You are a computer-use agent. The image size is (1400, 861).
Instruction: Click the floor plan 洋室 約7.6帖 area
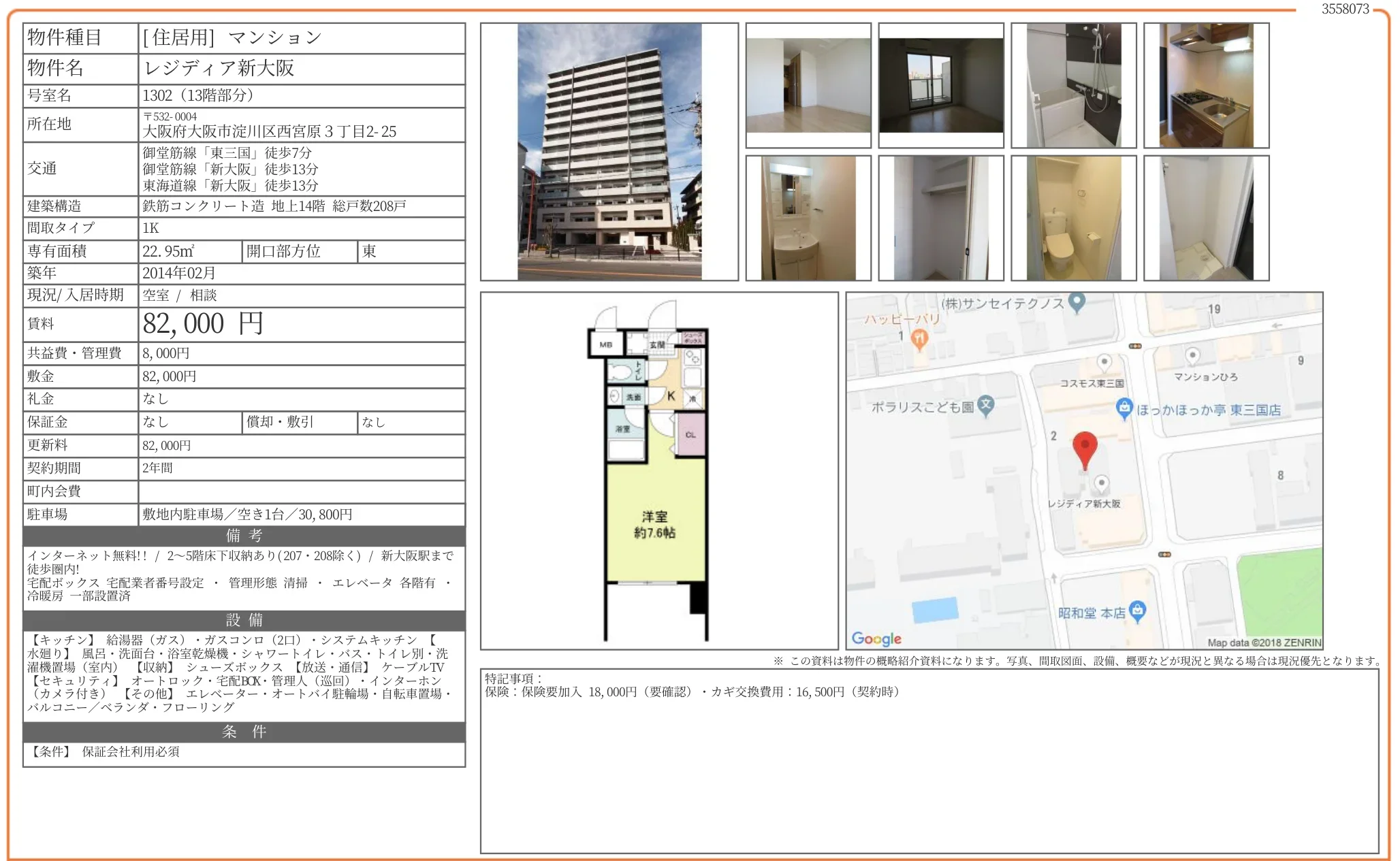coord(655,524)
